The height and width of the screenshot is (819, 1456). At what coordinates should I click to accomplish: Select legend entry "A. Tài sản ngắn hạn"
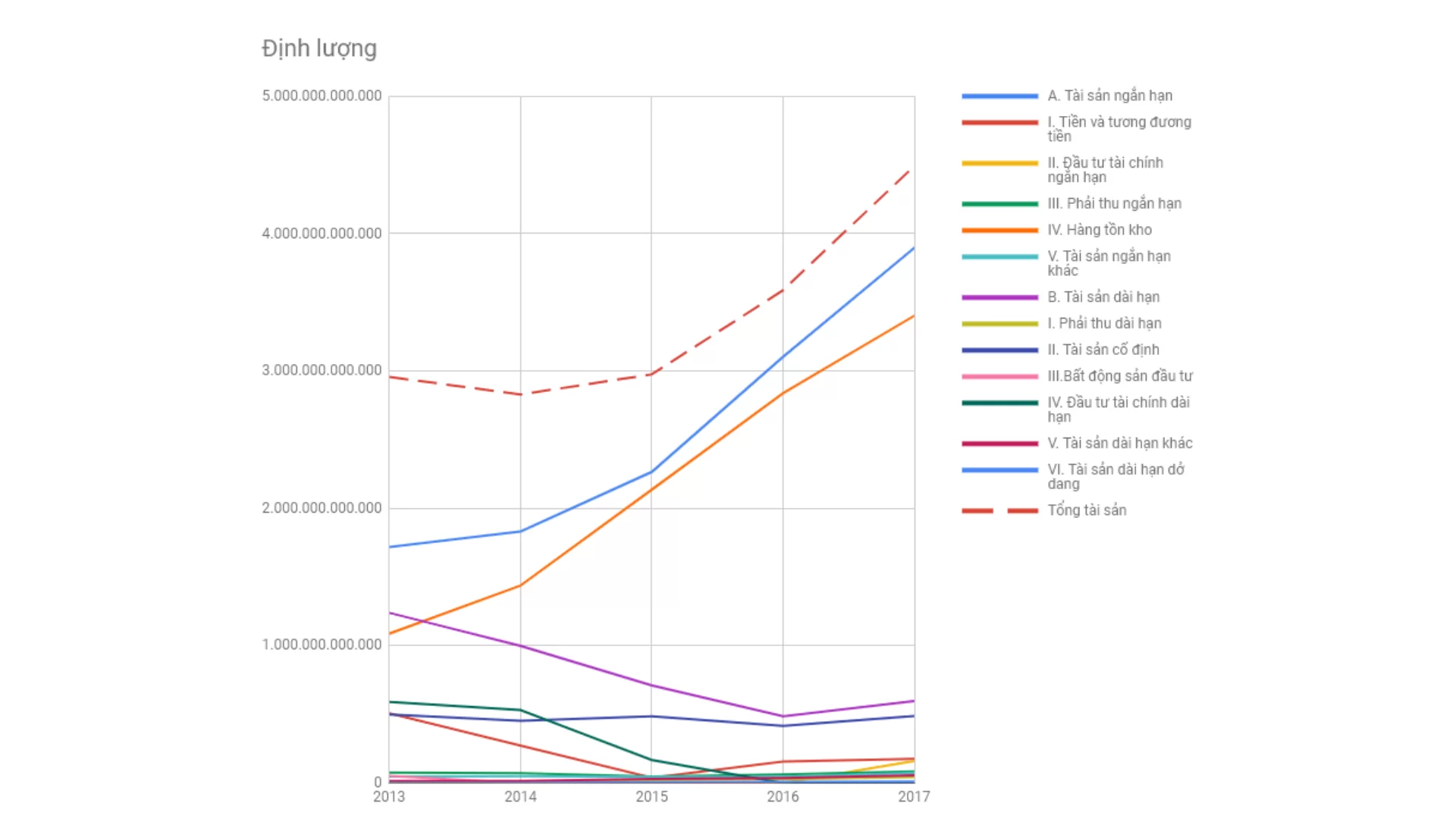(1109, 96)
